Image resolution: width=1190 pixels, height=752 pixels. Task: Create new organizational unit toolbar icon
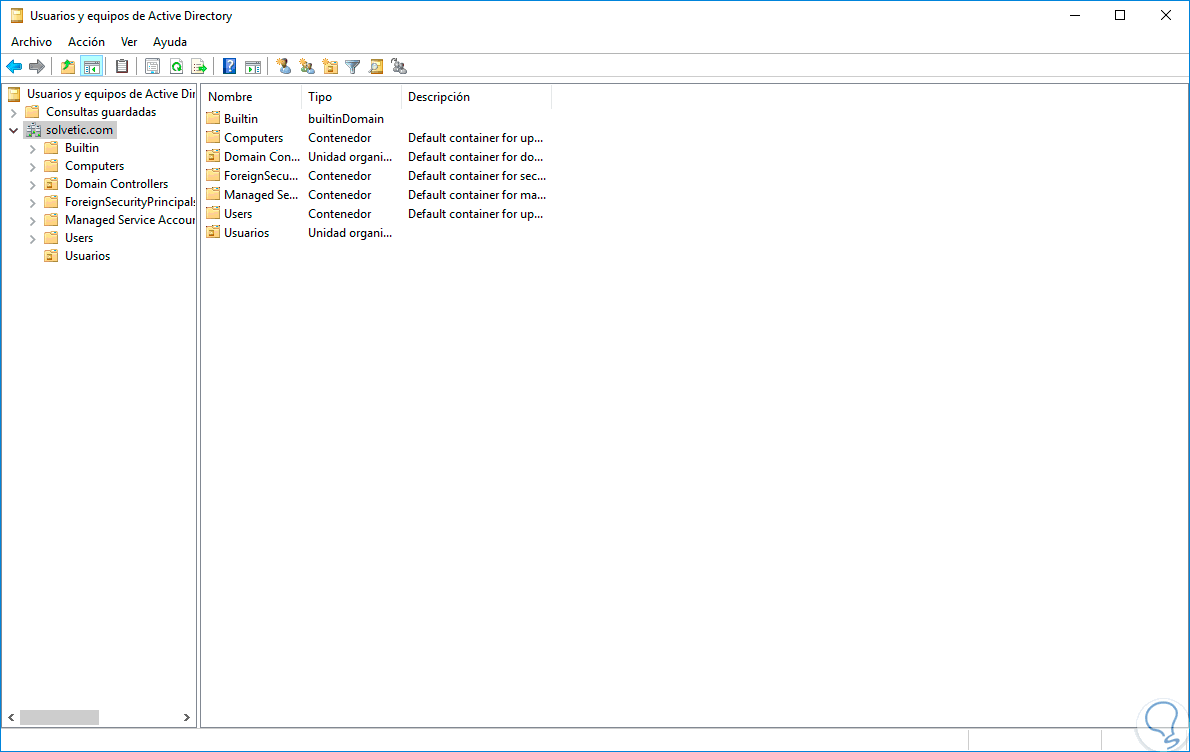point(330,67)
